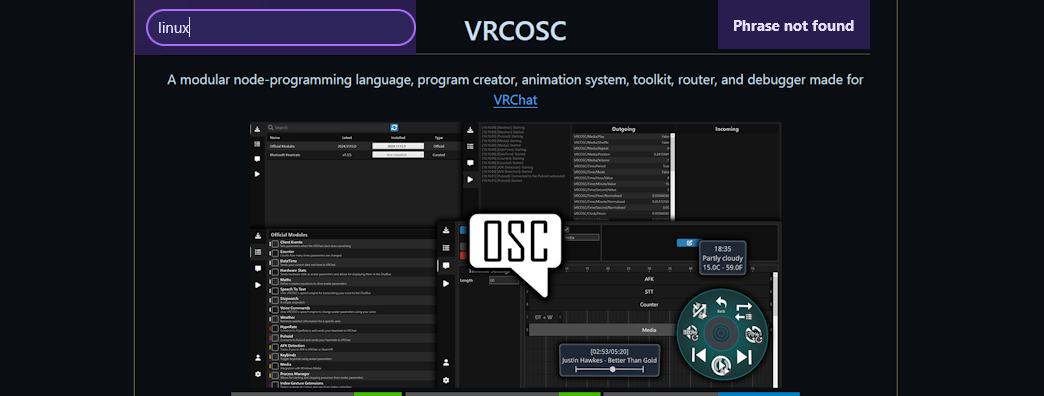Open the VRChat hyperlink

[515, 100]
